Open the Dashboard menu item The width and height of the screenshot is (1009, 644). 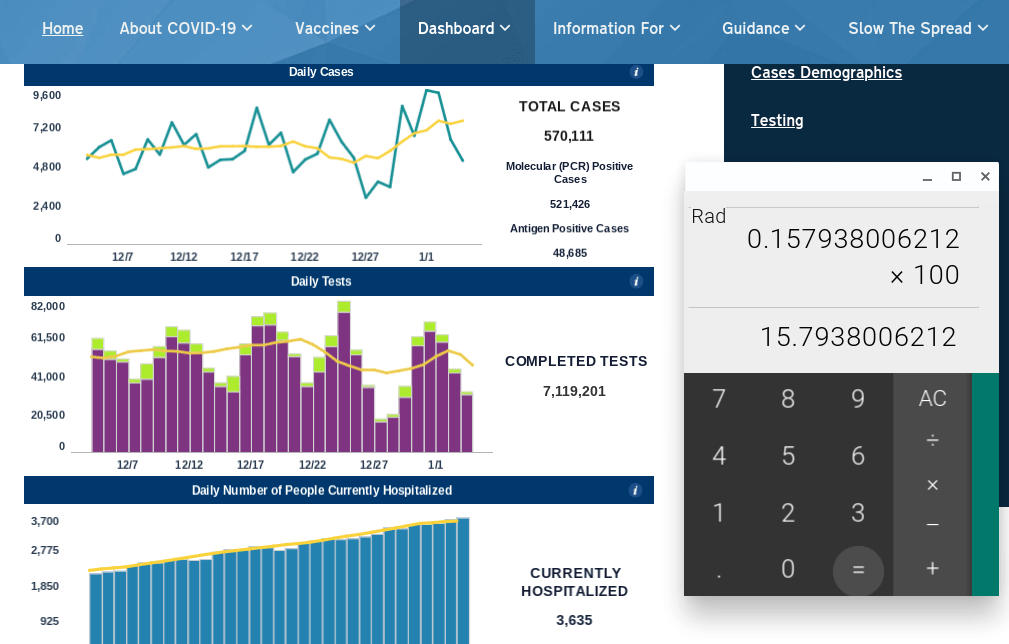pyautogui.click(x=465, y=28)
